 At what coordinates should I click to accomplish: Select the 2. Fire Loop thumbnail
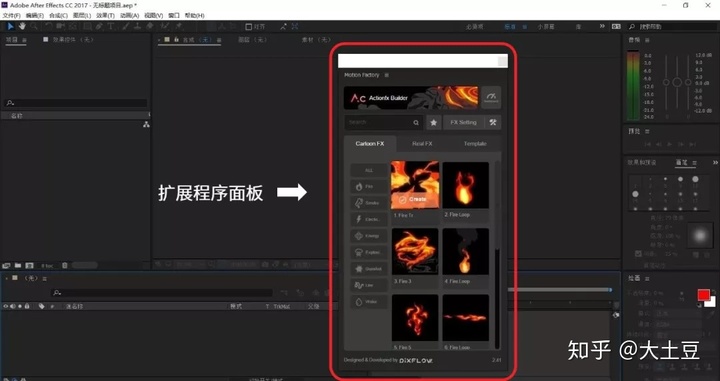466,185
